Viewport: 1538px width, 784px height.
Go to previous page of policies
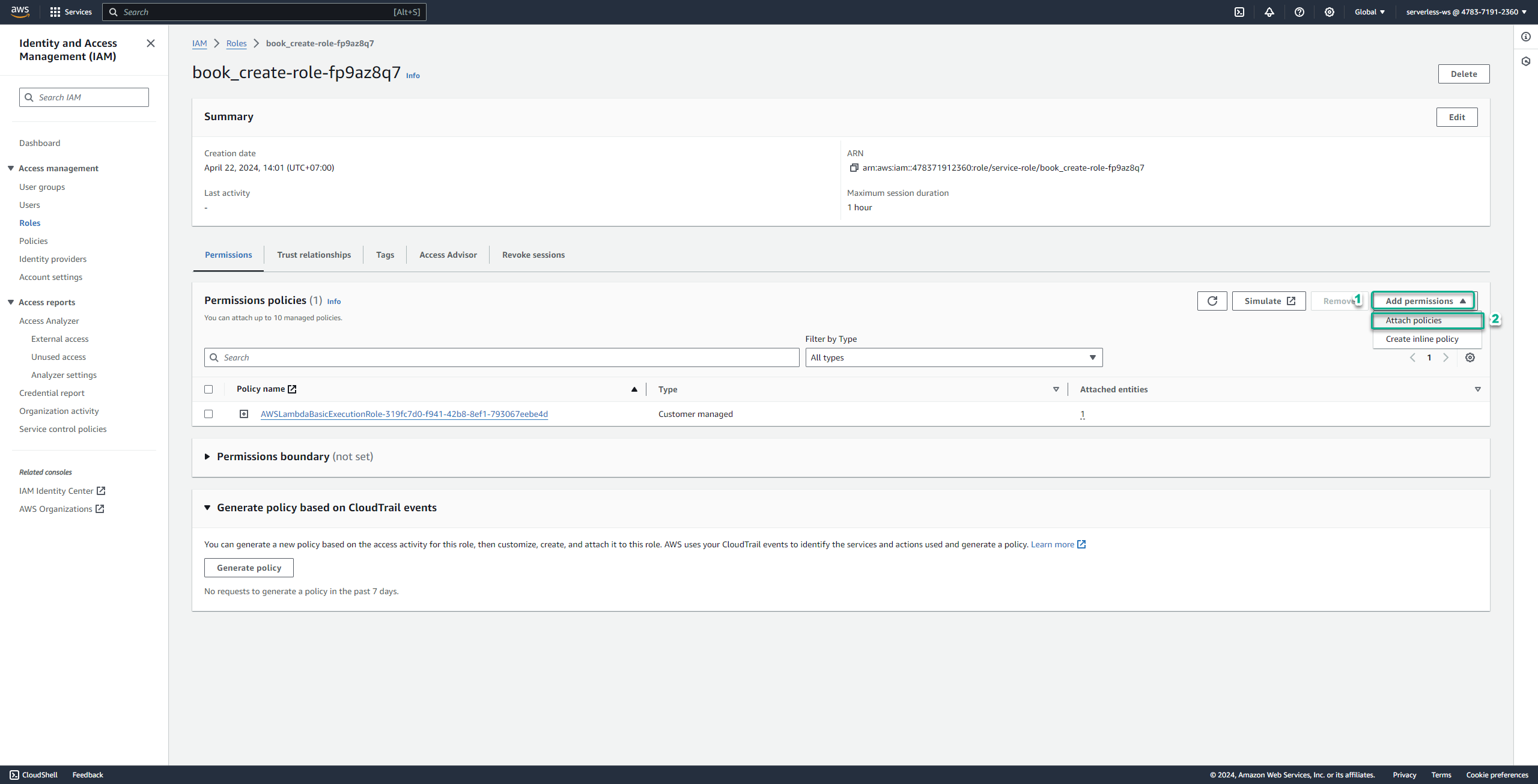tap(1413, 357)
